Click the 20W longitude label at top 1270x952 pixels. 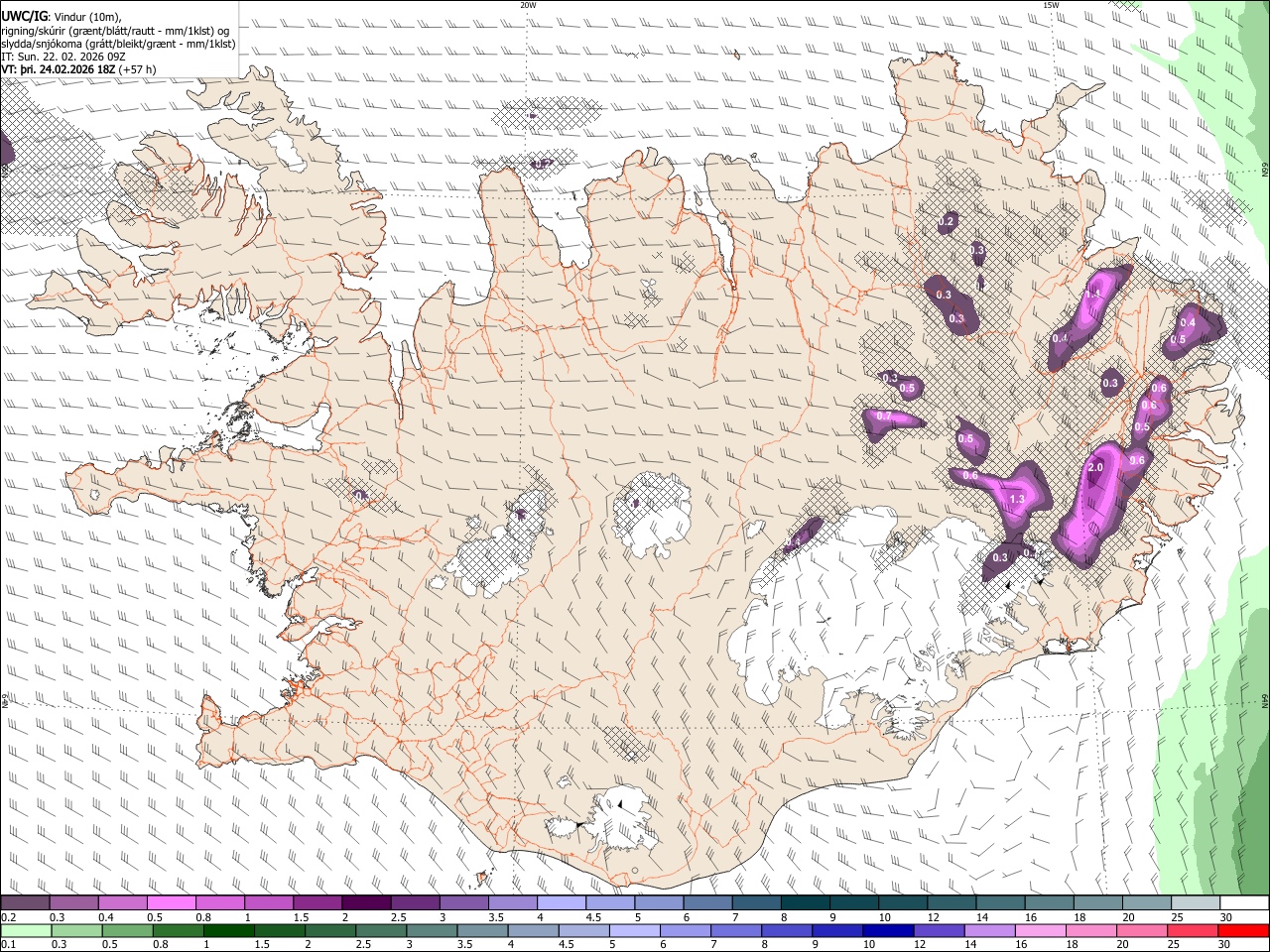[x=528, y=5]
